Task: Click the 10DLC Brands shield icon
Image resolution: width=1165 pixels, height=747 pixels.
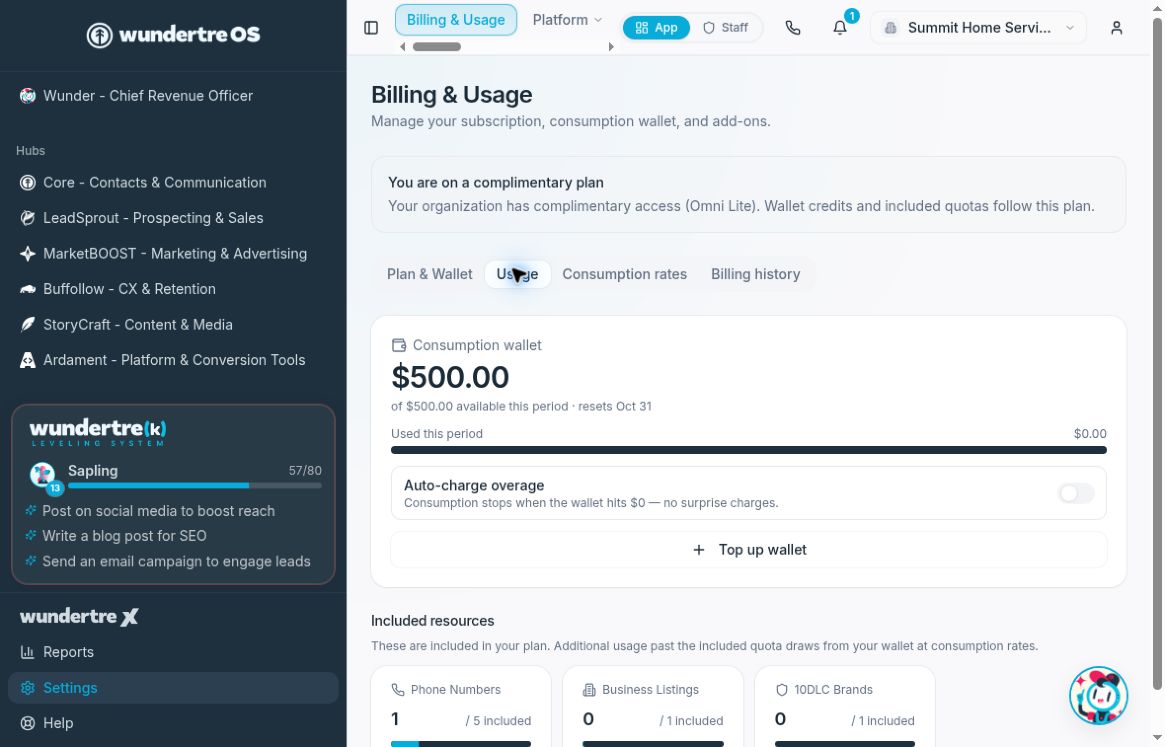Action: coord(781,690)
